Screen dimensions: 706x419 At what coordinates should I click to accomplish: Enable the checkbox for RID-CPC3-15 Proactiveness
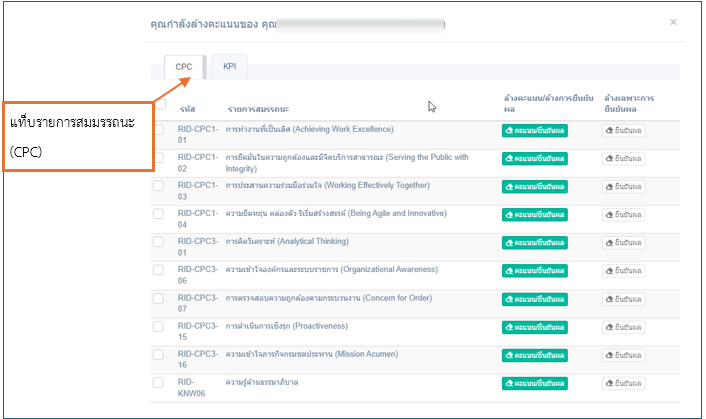click(158, 326)
